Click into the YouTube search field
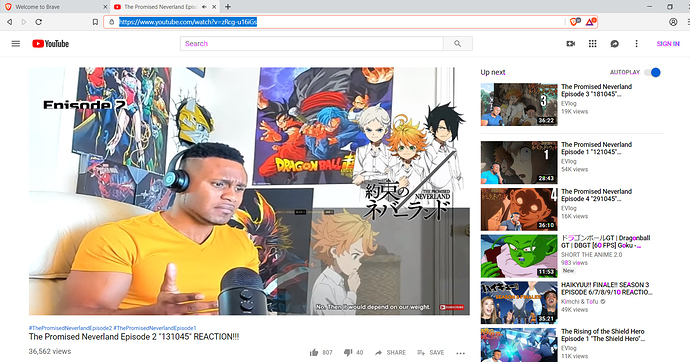690x362 pixels. [x=312, y=44]
